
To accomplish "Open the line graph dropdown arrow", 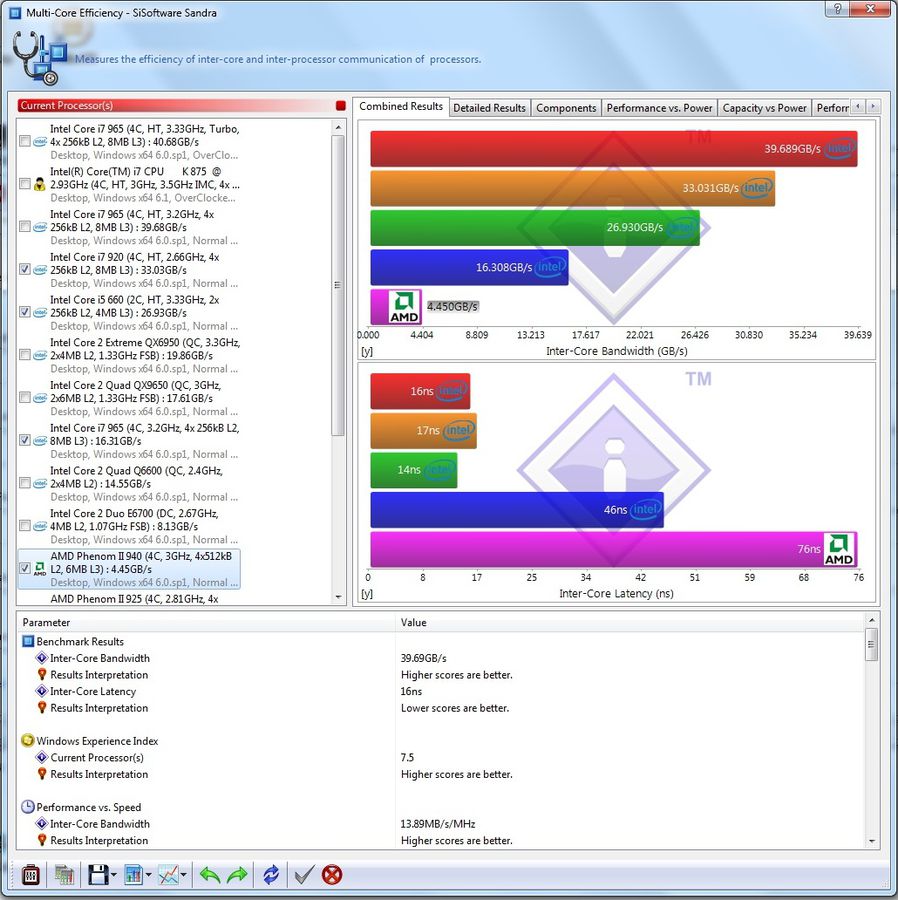I will point(184,875).
